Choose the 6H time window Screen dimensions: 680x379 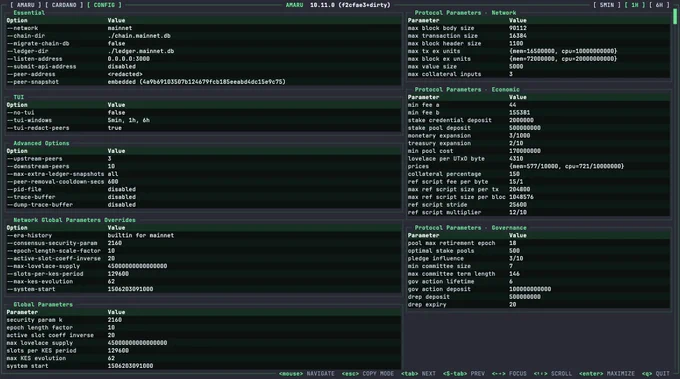point(659,5)
